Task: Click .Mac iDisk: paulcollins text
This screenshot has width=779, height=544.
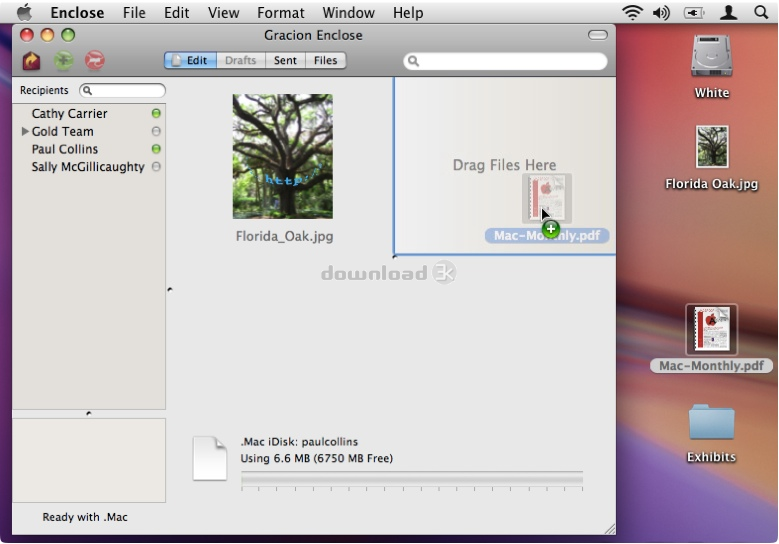Action: 299,442
